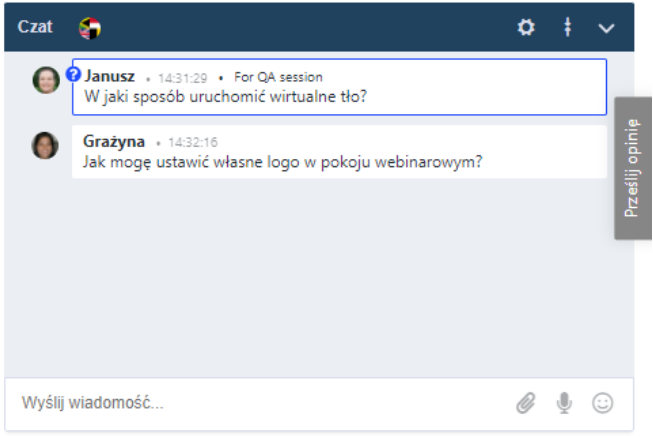Click Janusz's avatar photo

(x=46, y=80)
